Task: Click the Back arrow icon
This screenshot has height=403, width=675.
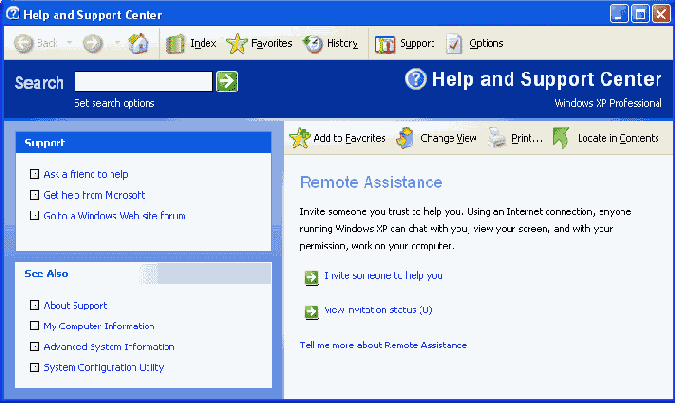Action: point(24,43)
